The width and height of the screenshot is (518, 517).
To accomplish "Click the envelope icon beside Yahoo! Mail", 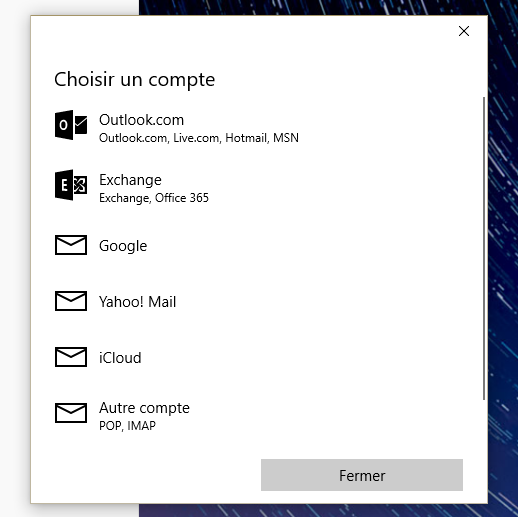I will [71, 301].
